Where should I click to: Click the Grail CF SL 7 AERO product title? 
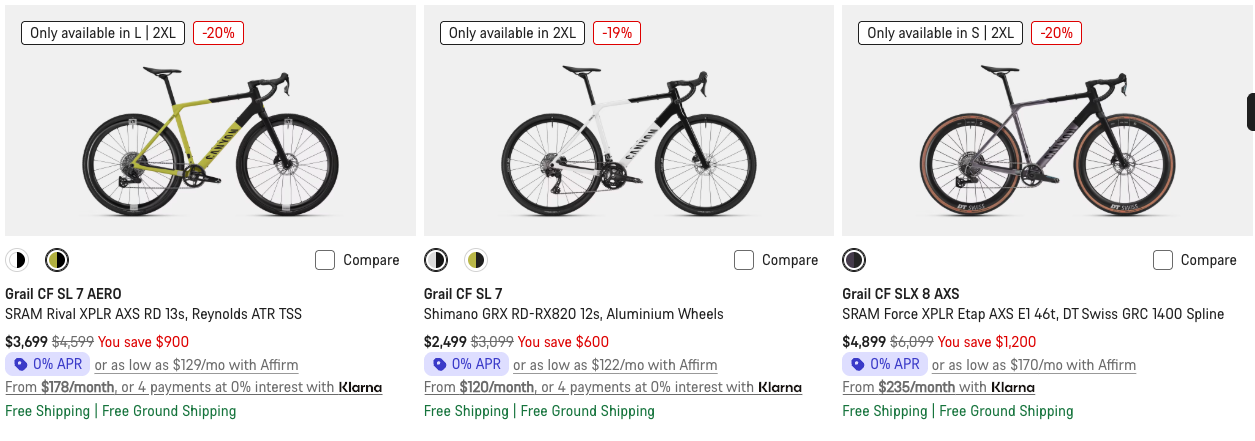click(x=63, y=294)
